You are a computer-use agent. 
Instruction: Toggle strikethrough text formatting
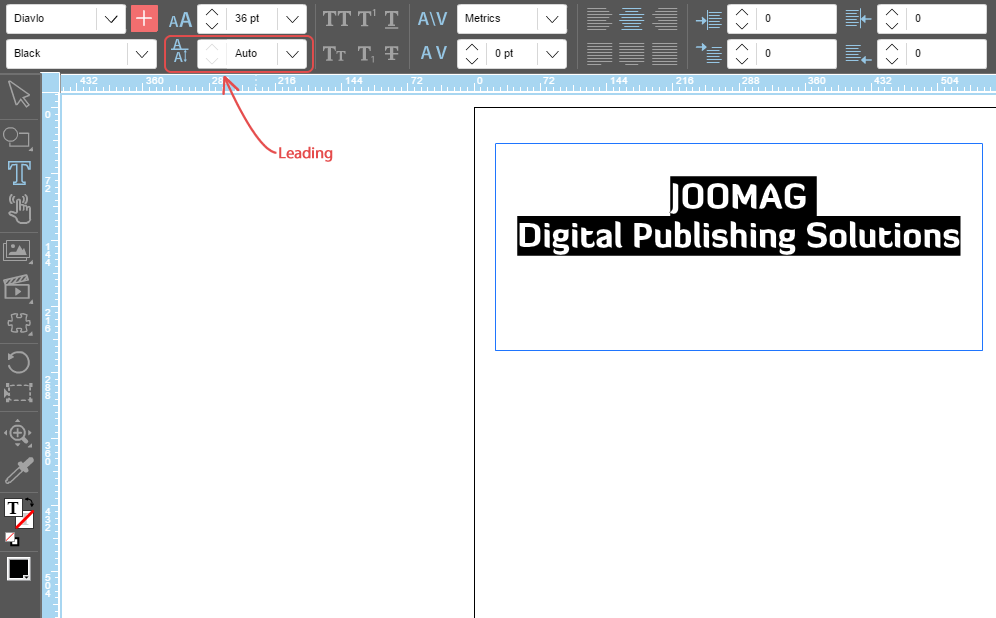[x=391, y=54]
